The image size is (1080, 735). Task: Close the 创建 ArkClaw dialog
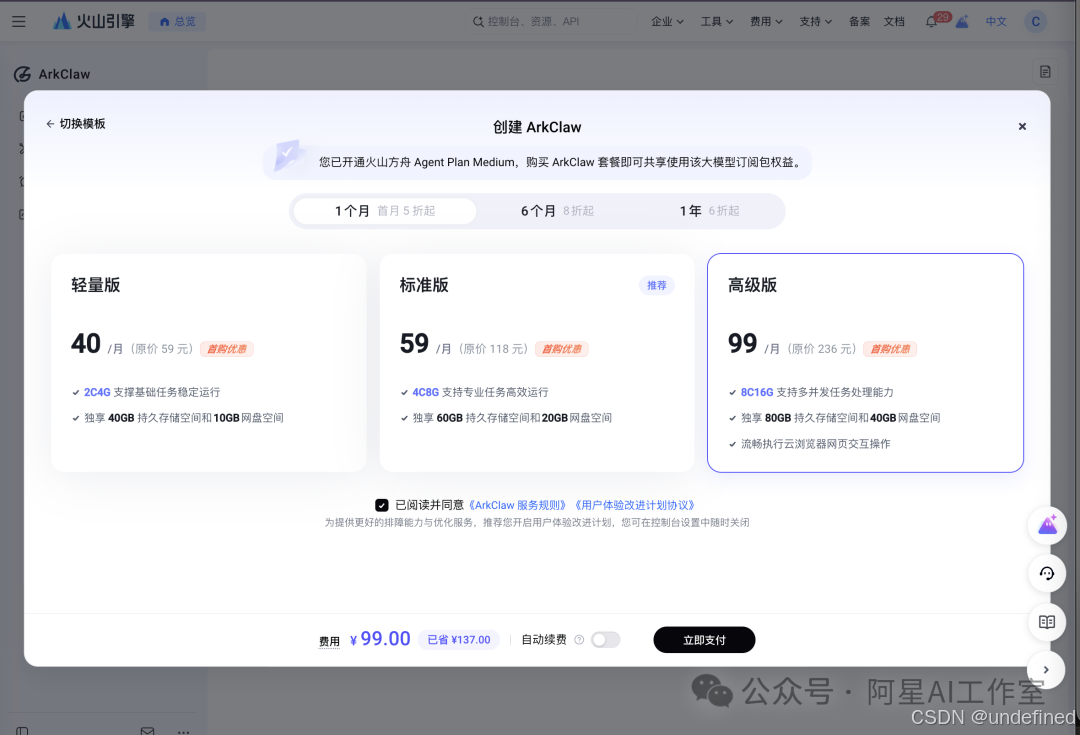coord(1022,126)
